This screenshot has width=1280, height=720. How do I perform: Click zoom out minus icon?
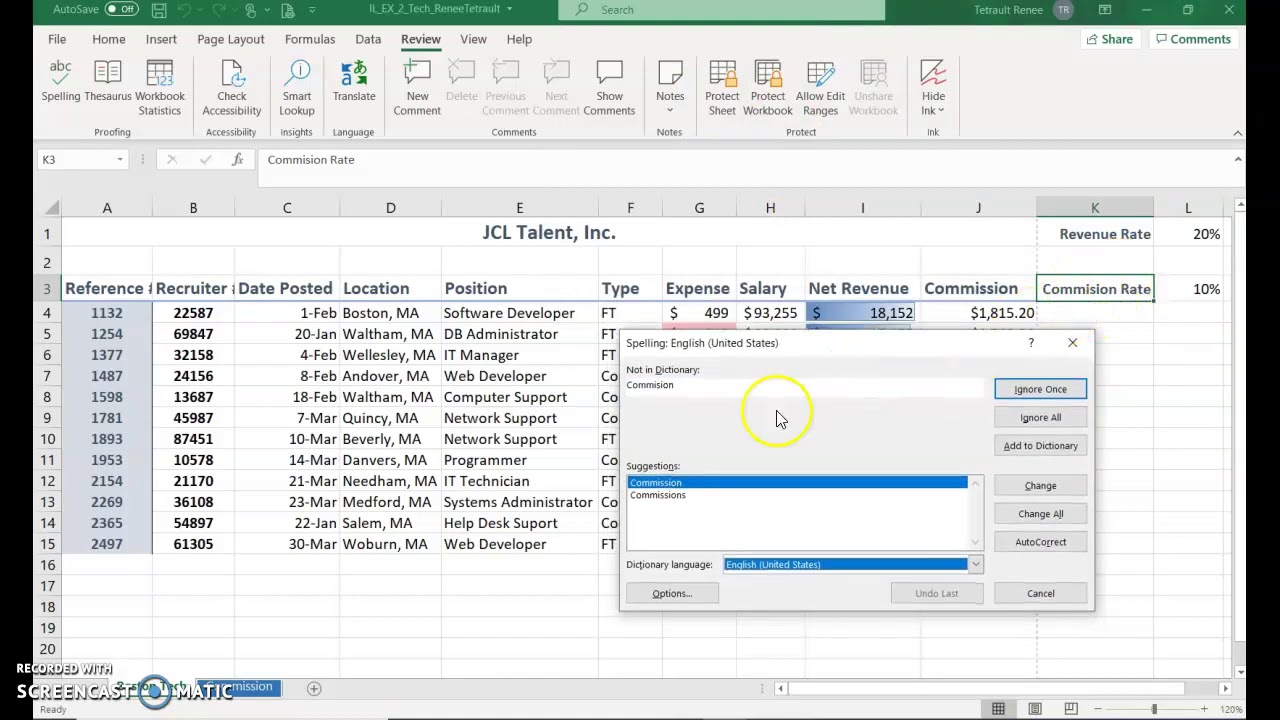click(1098, 709)
